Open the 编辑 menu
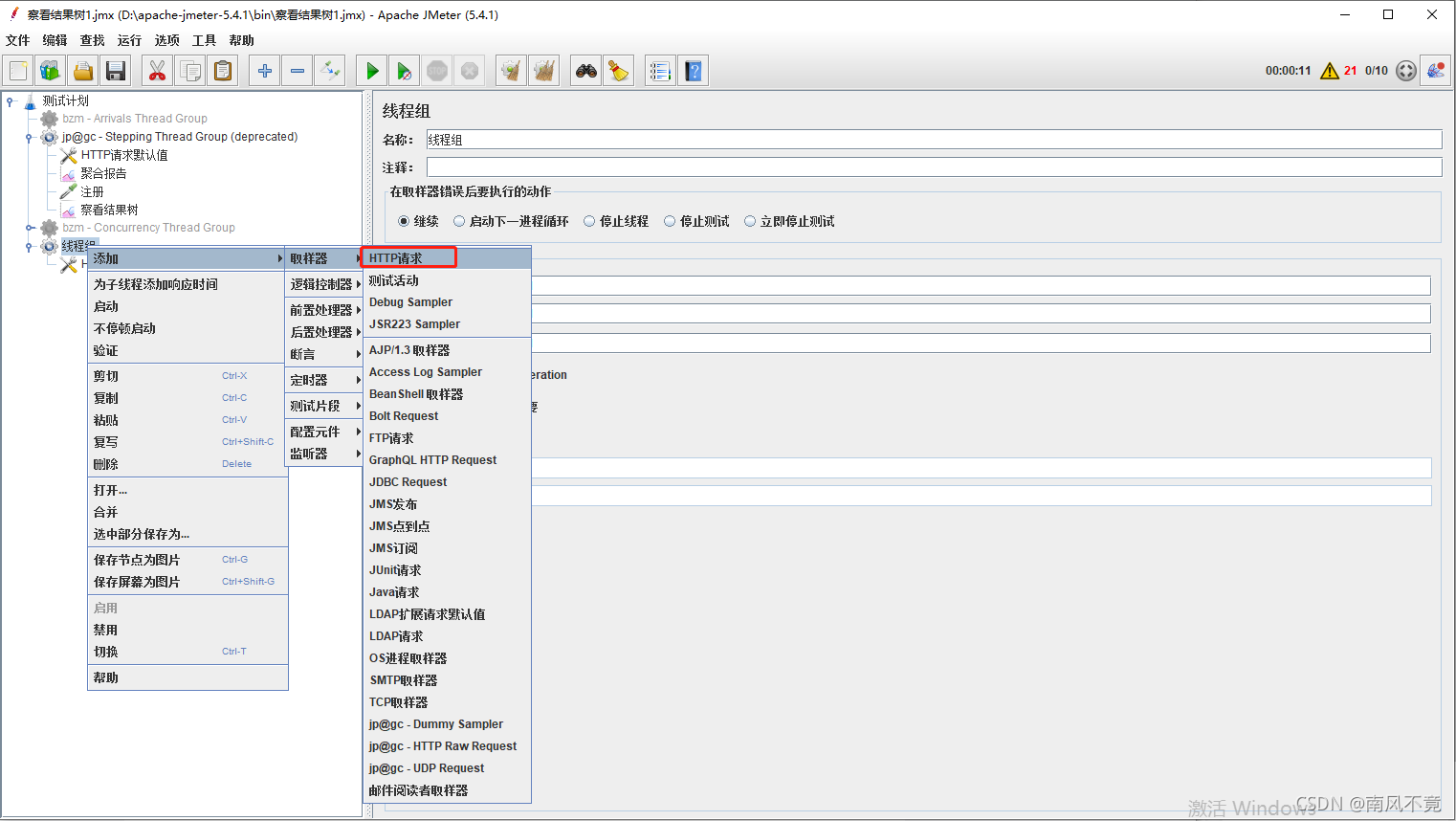 pyautogui.click(x=55, y=40)
